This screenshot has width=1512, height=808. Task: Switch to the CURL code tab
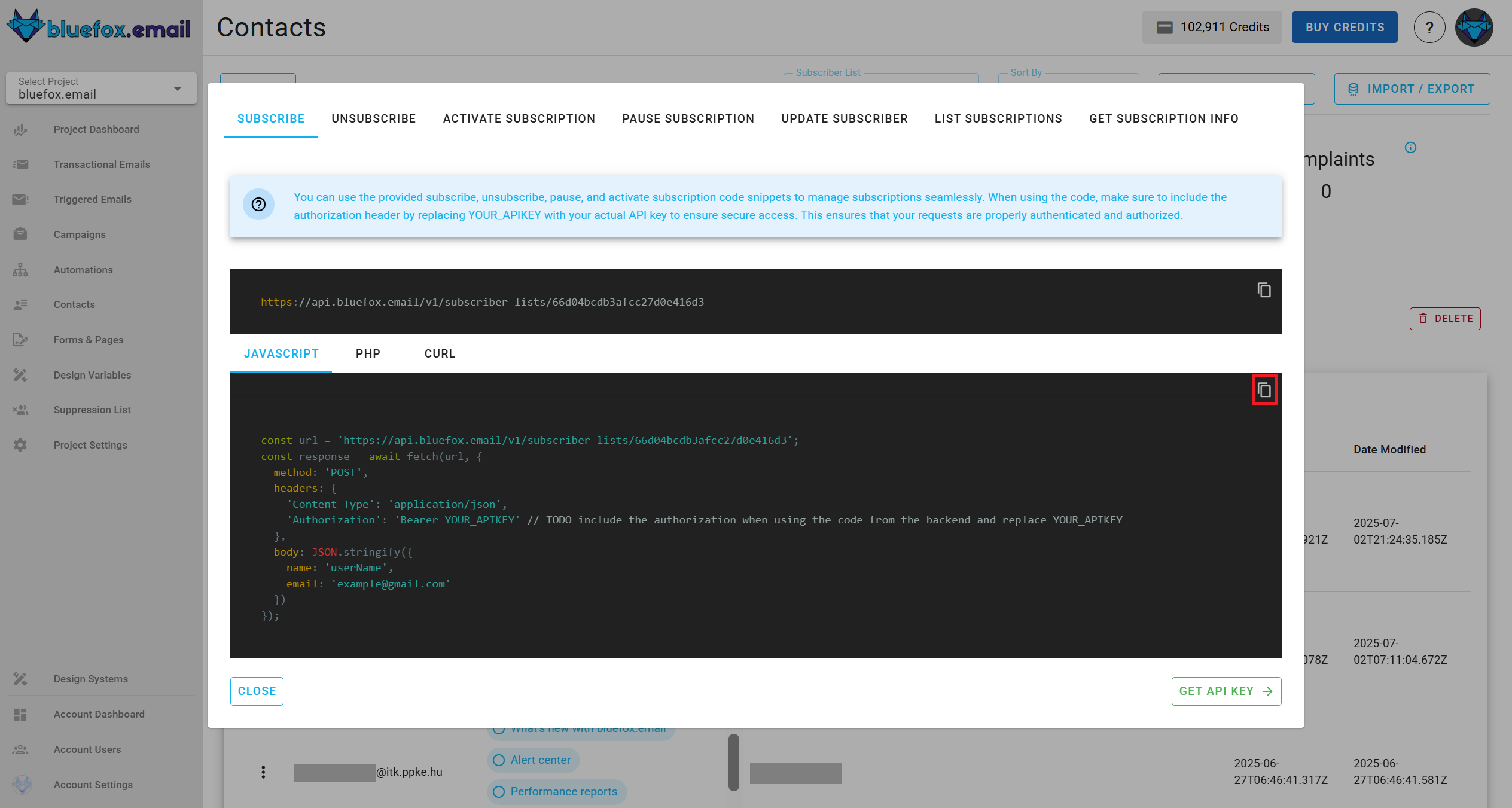[x=440, y=353]
